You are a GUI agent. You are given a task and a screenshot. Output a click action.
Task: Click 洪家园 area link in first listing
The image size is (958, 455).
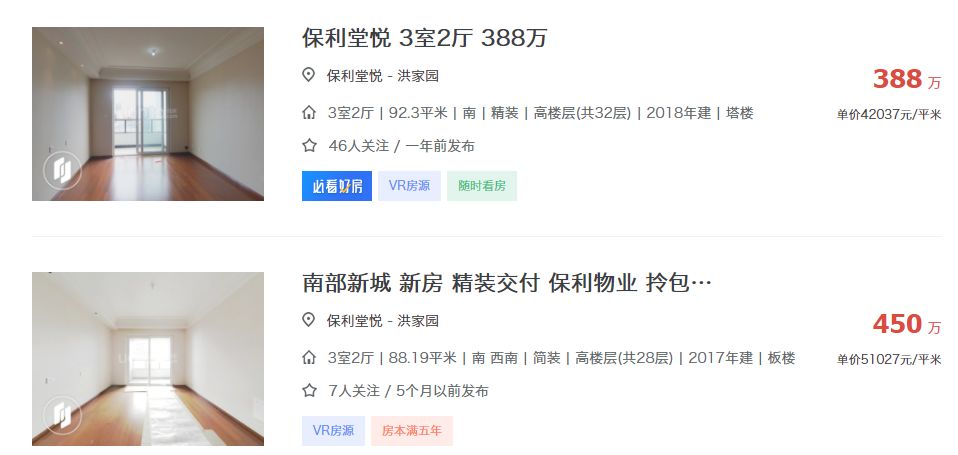click(x=419, y=76)
